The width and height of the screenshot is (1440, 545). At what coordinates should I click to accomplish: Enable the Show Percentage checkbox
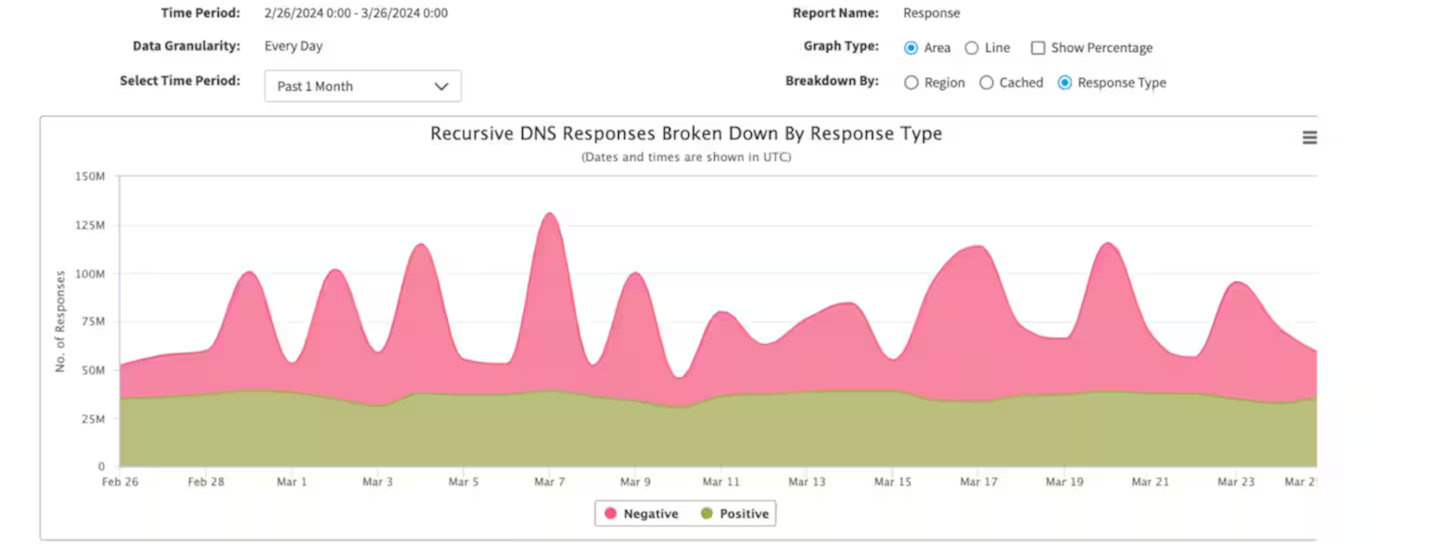[1038, 48]
